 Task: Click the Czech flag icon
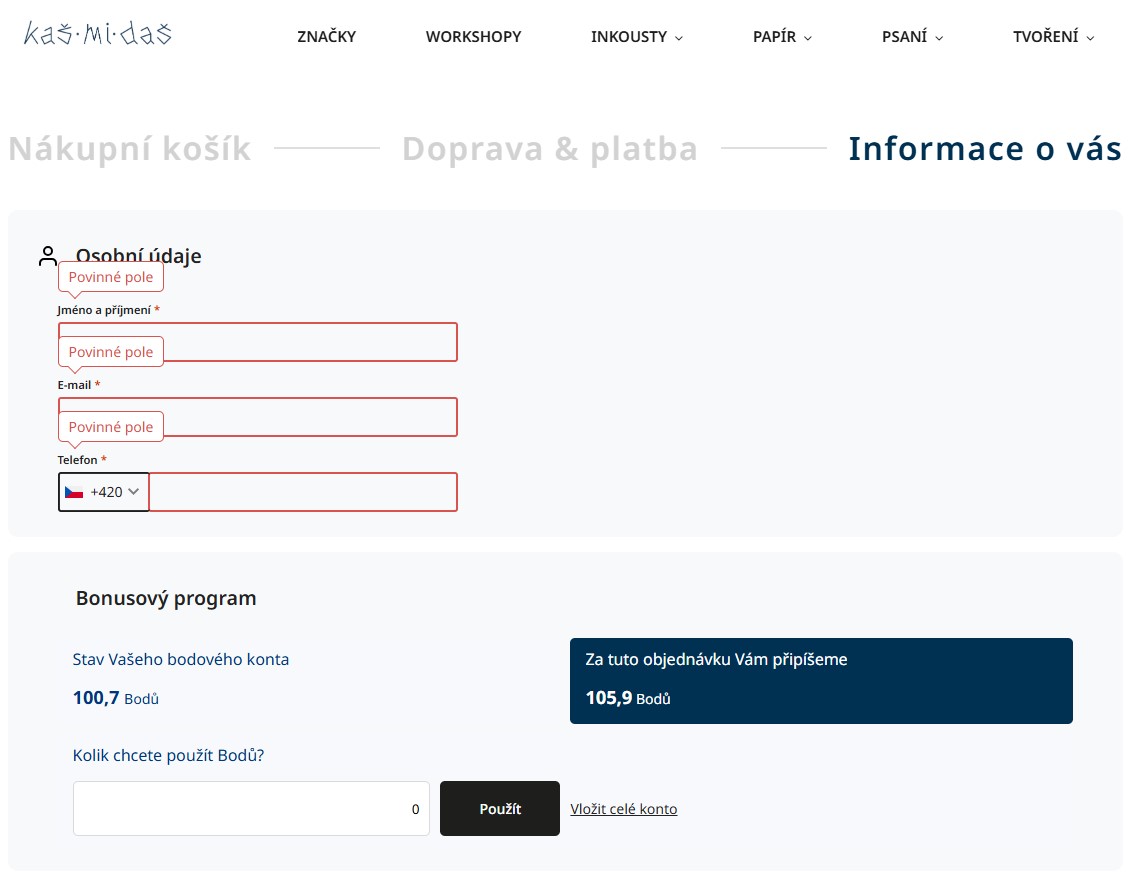pyautogui.click(x=74, y=493)
